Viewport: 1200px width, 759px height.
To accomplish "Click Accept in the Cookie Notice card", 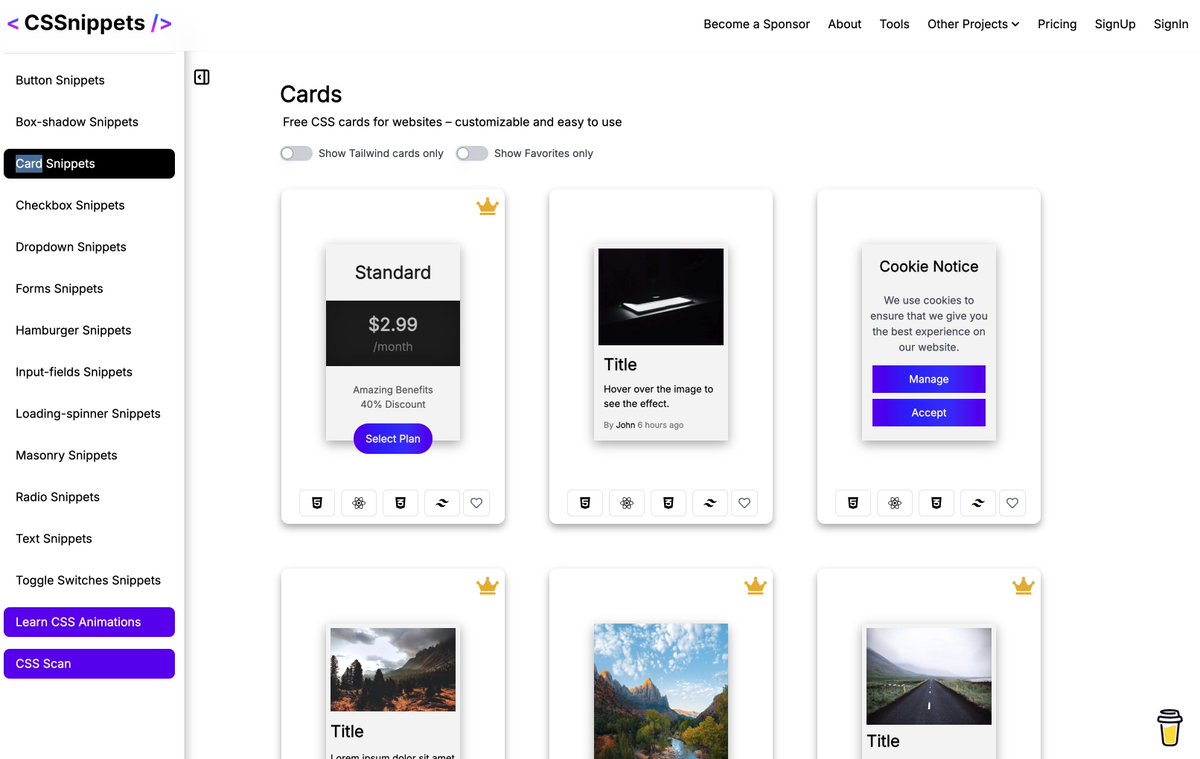I will [x=929, y=413].
